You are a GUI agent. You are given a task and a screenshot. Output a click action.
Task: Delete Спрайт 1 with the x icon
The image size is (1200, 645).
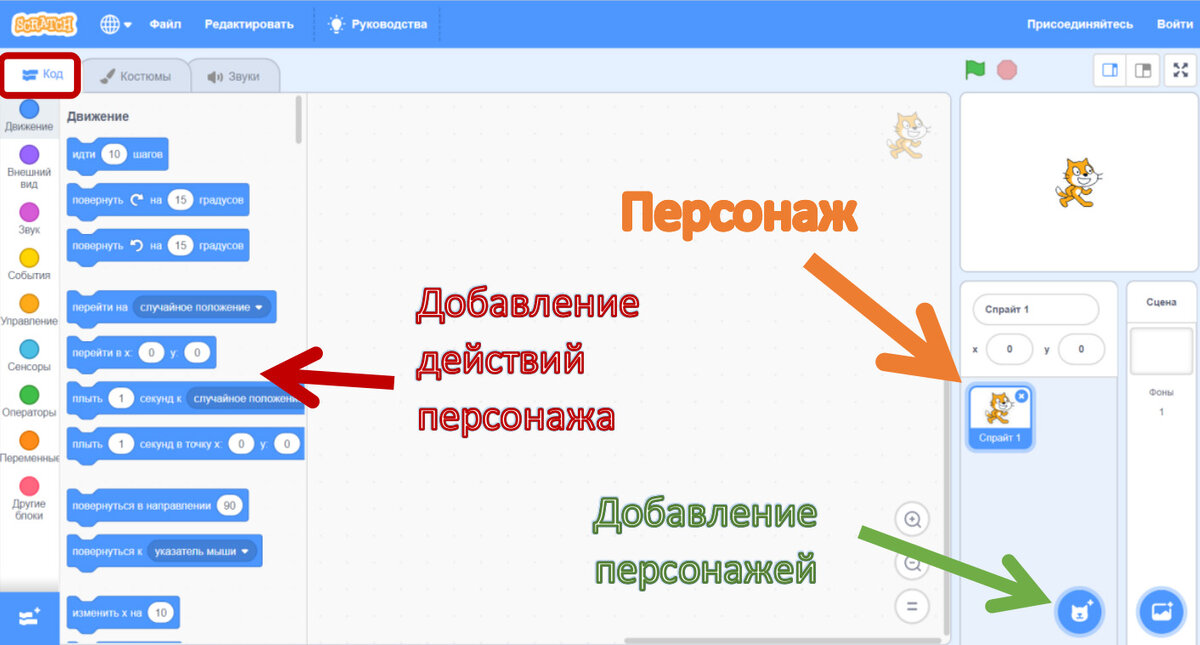coord(1021,396)
